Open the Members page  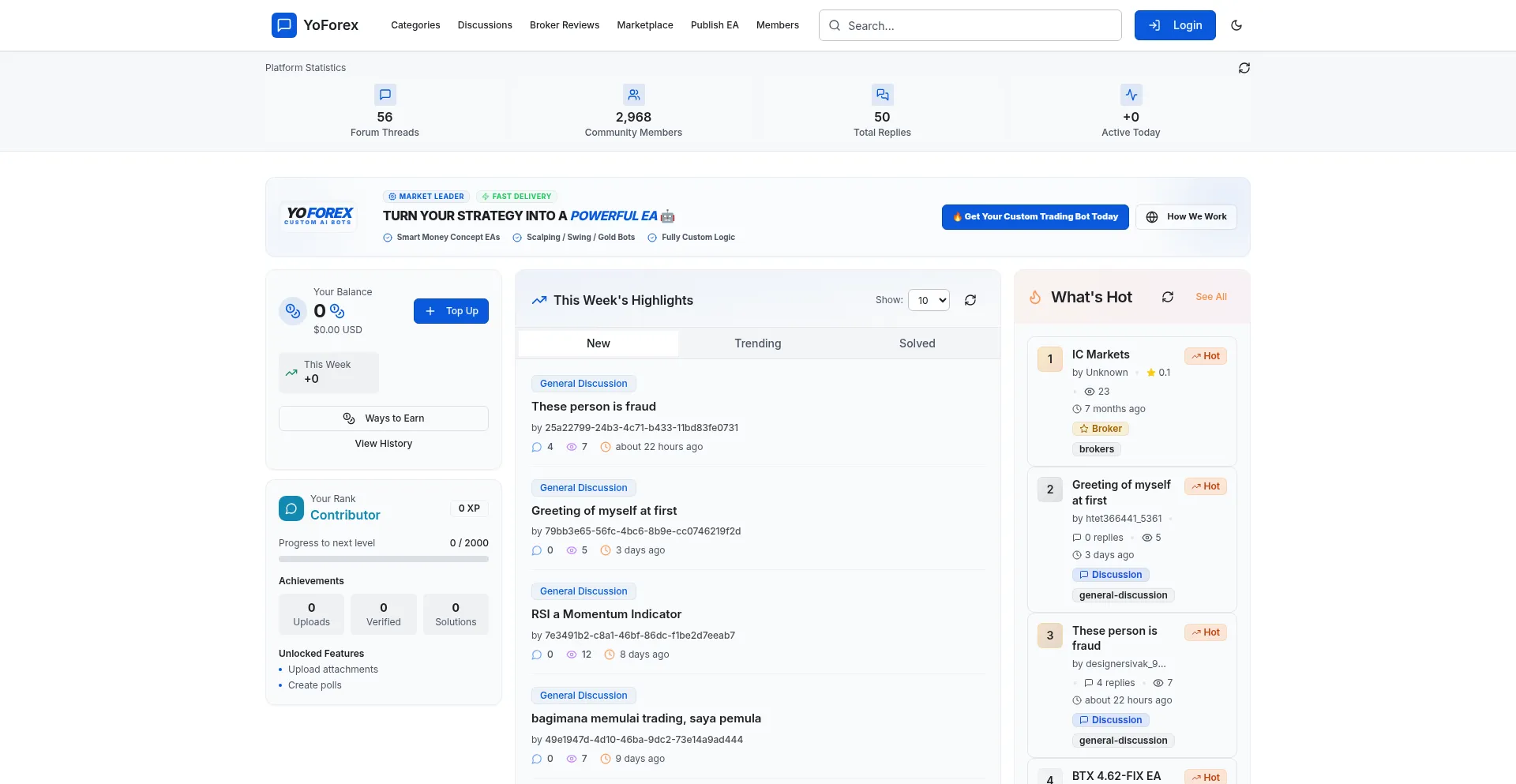click(778, 25)
